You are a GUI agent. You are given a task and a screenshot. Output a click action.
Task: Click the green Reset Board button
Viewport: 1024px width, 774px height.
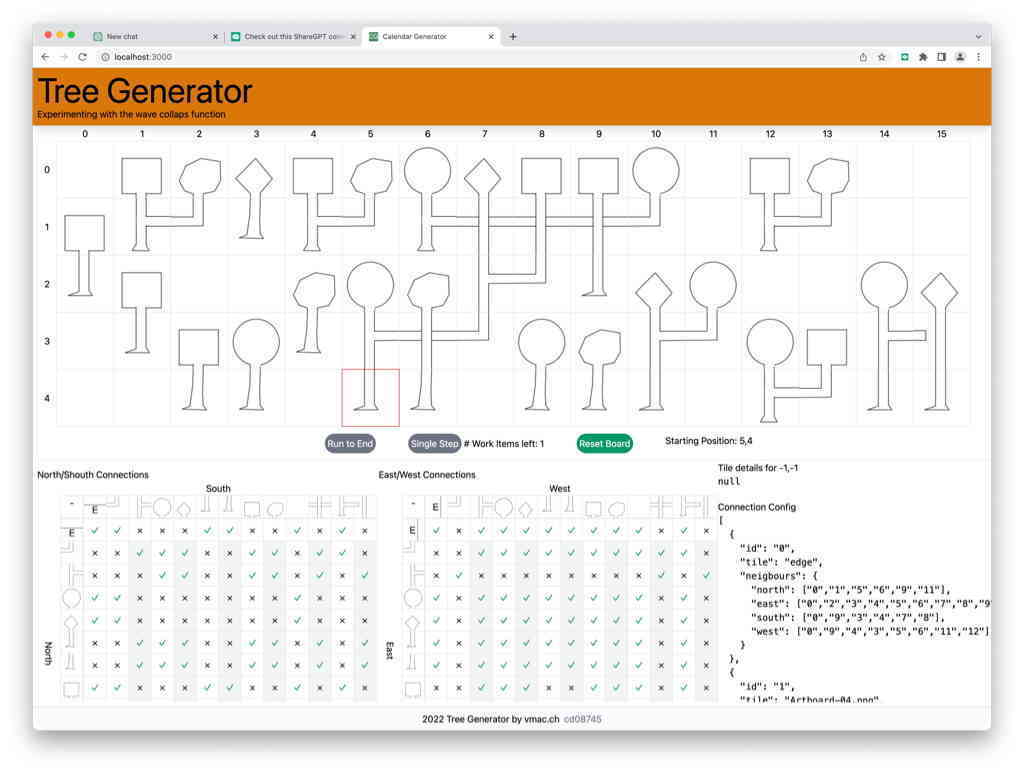[x=604, y=443]
